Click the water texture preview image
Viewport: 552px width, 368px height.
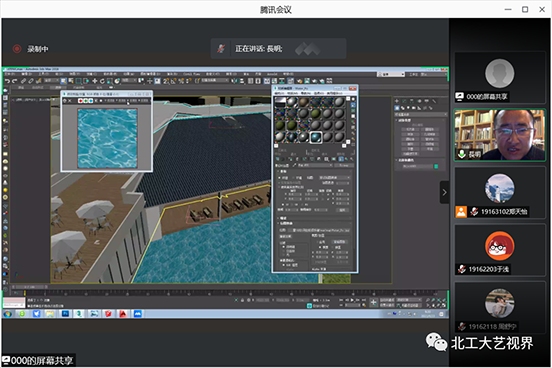click(x=107, y=138)
